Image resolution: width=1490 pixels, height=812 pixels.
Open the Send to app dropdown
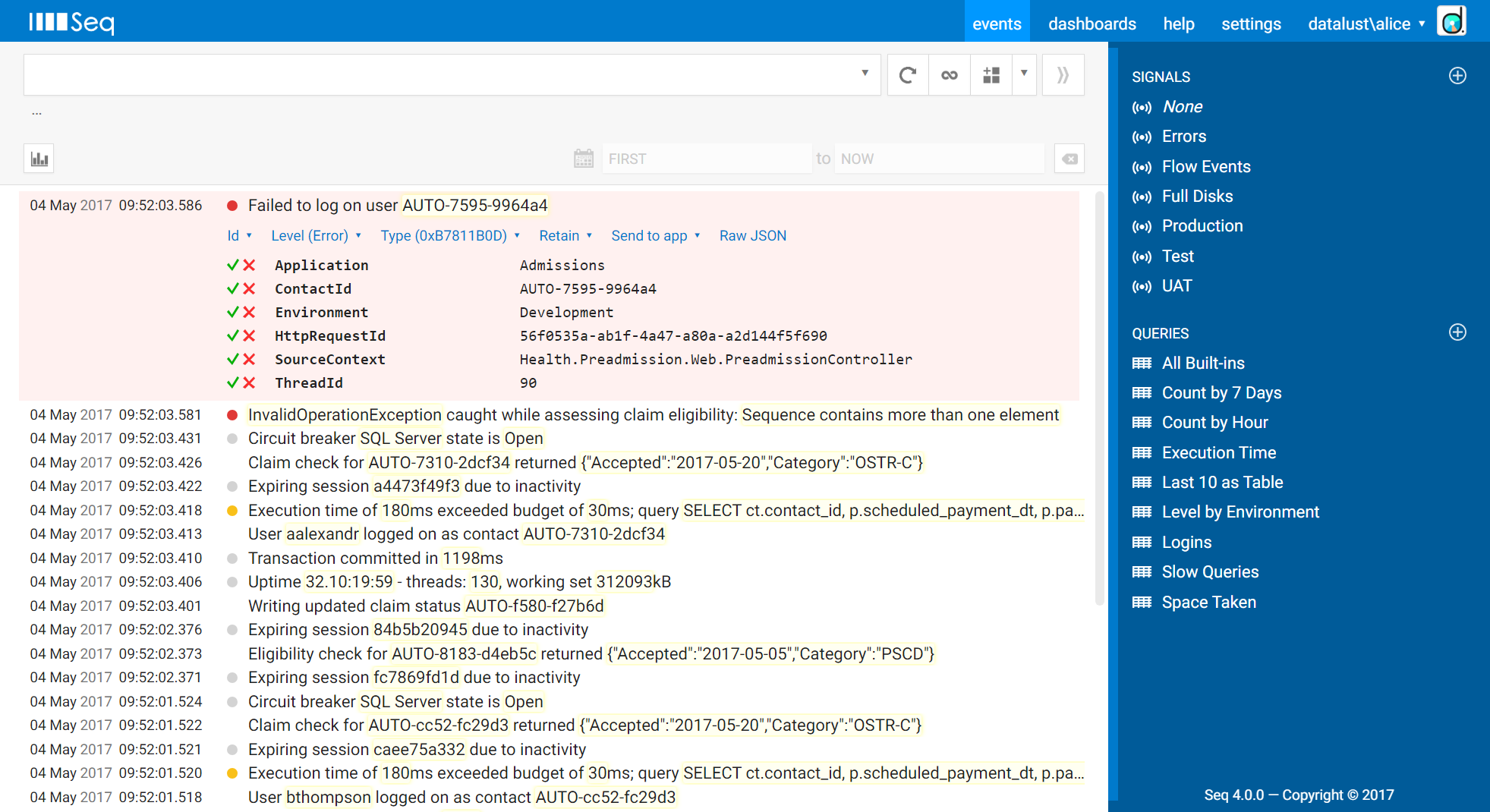click(x=656, y=236)
